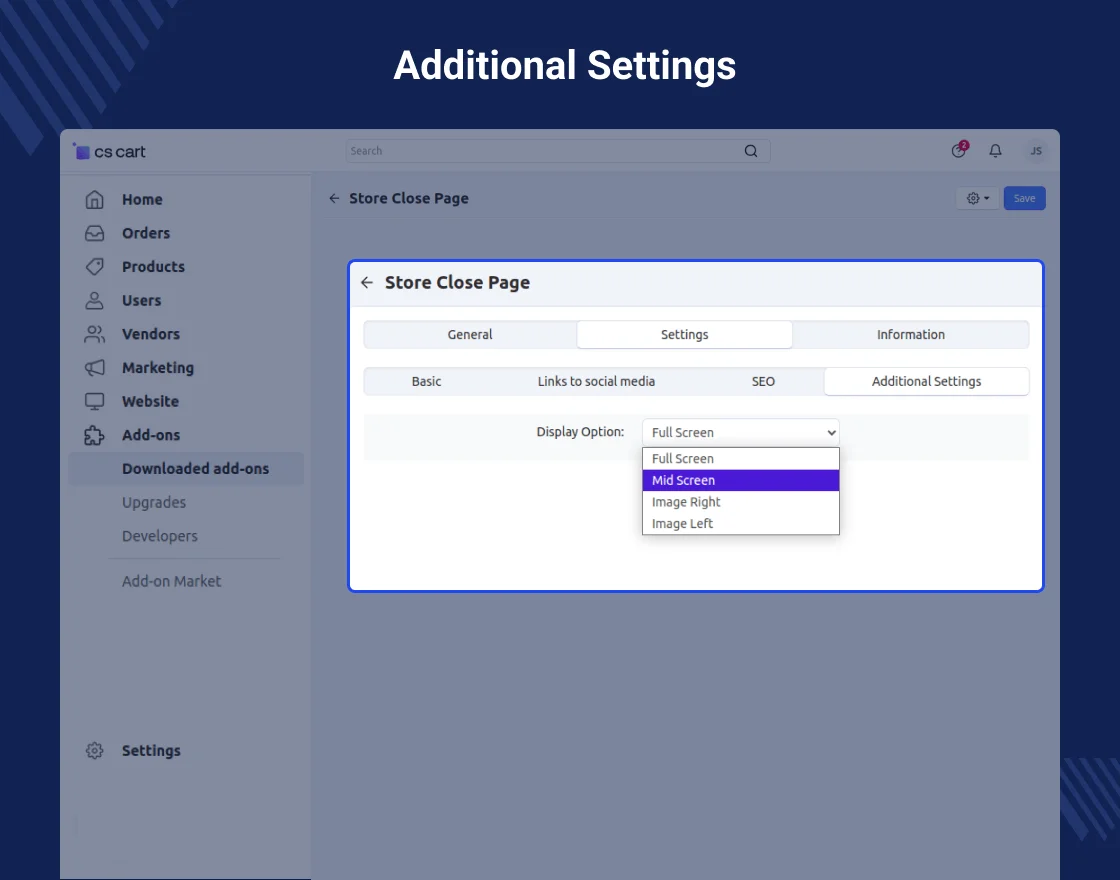Click the Home icon in sidebar
This screenshot has height=880, width=1120.
tap(95, 200)
